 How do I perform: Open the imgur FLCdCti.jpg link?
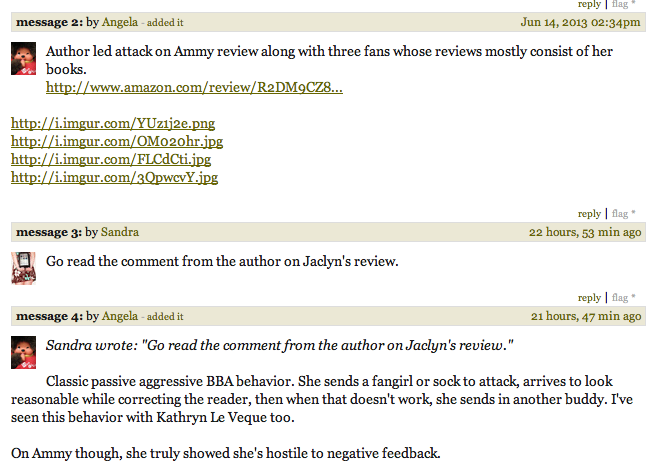[x=111, y=159]
